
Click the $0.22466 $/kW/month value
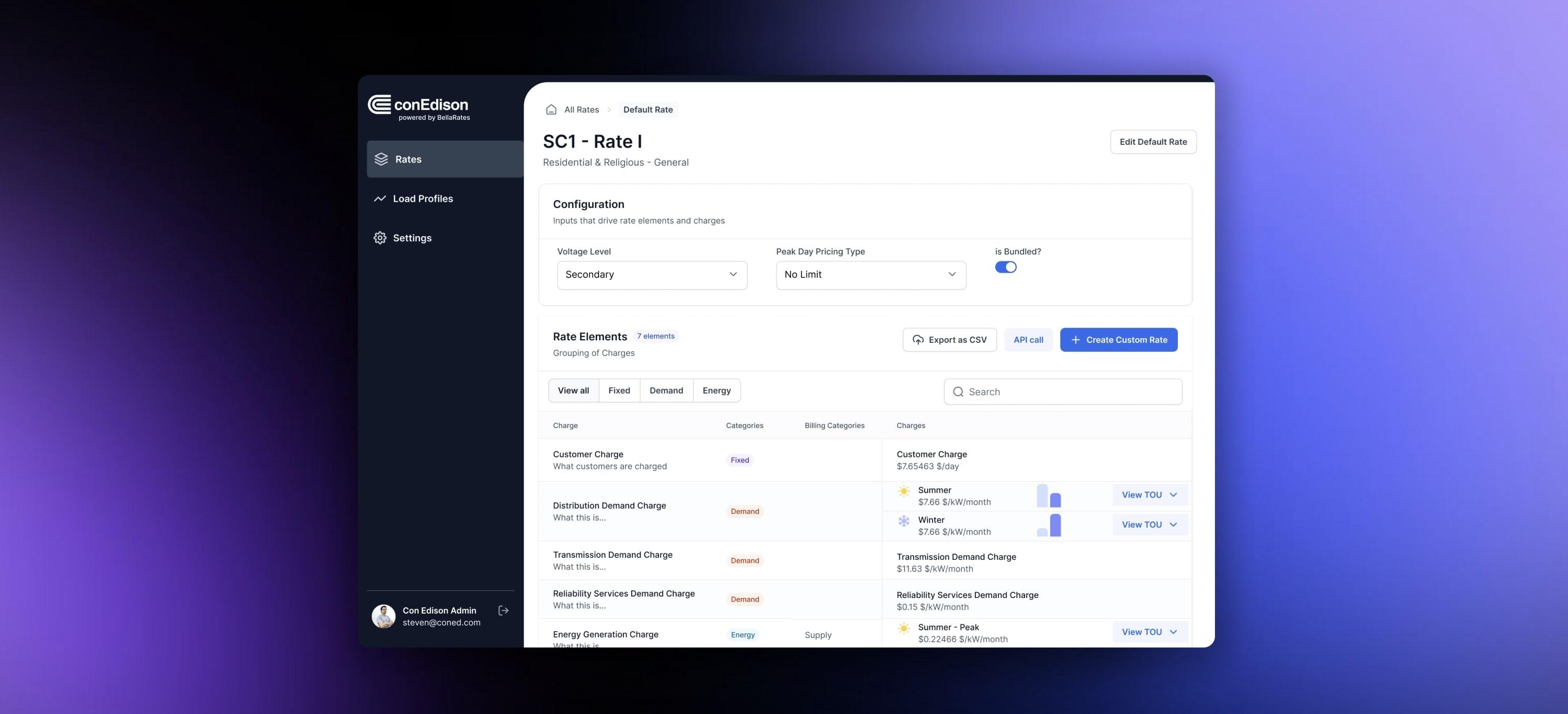click(962, 639)
